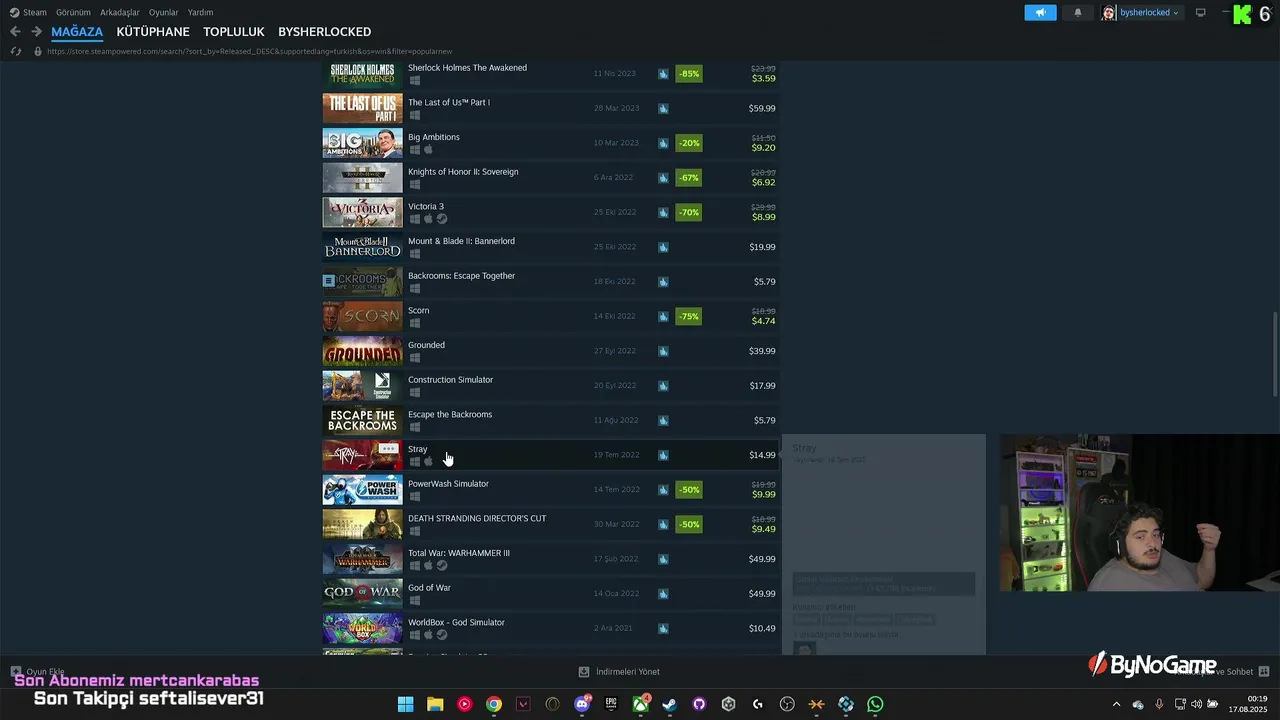Click the Stray game thumbnail
1280x720 pixels.
[362, 455]
